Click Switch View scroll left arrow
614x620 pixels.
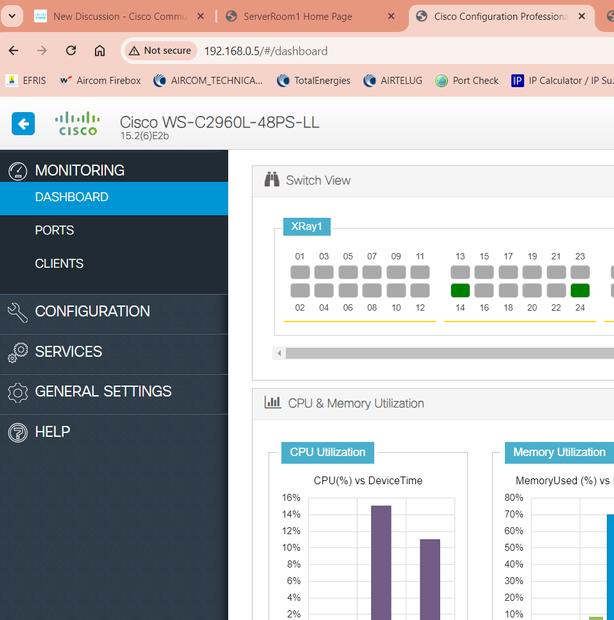pos(279,353)
